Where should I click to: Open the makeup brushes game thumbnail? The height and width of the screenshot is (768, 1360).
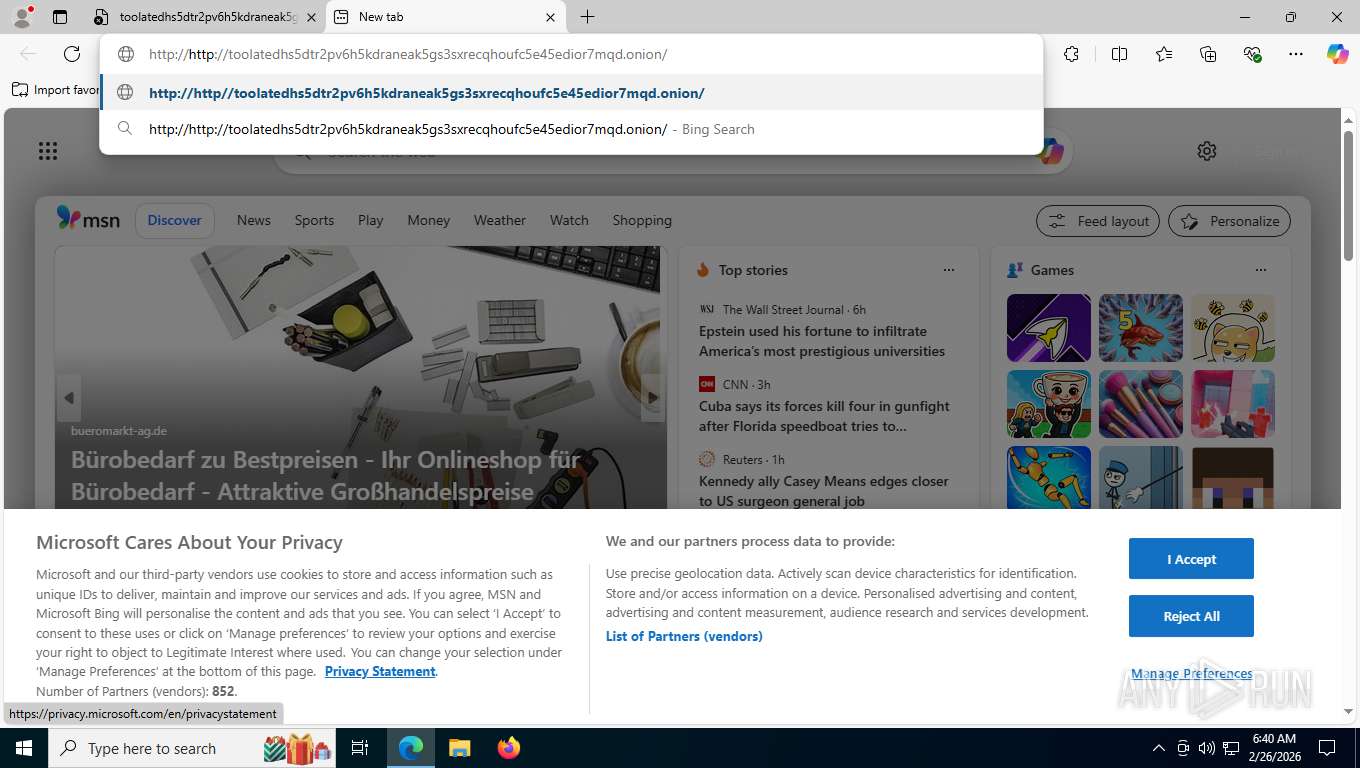click(x=1141, y=404)
